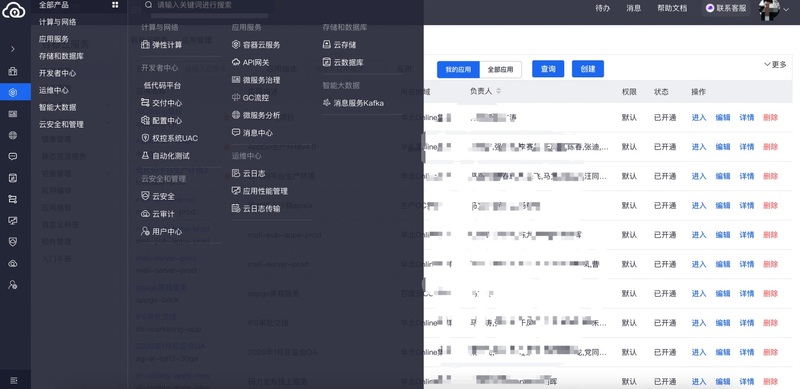Expand the 更多 filter options
800x389 pixels.
coord(775,65)
